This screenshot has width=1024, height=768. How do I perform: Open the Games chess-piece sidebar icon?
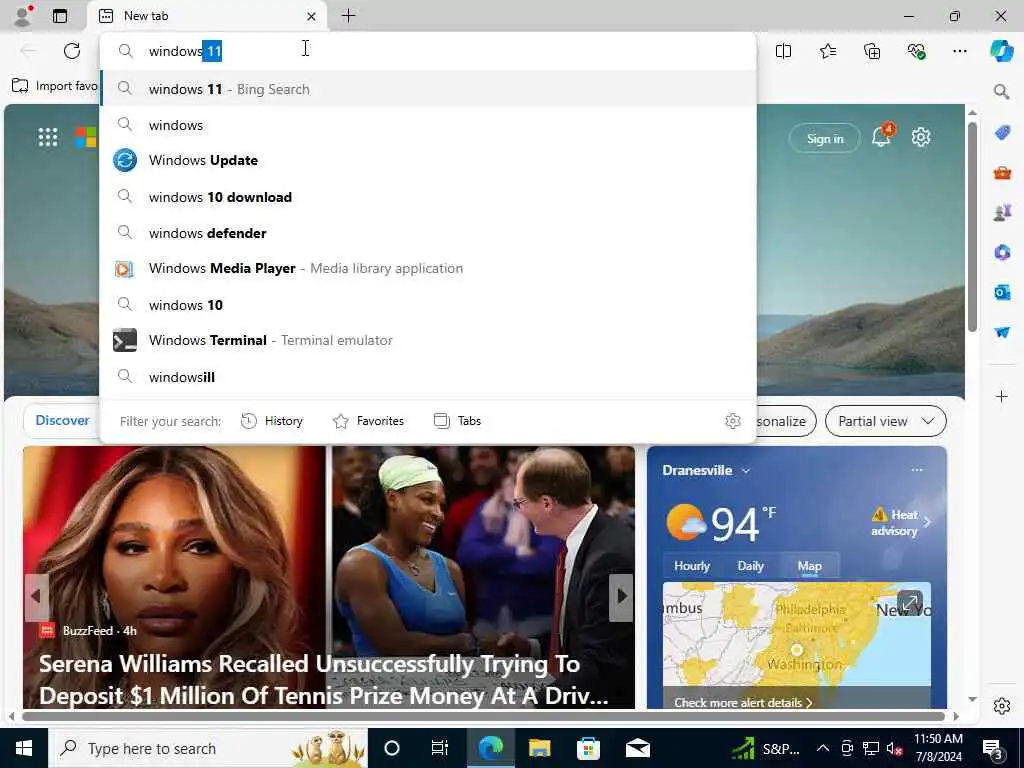click(x=1002, y=212)
